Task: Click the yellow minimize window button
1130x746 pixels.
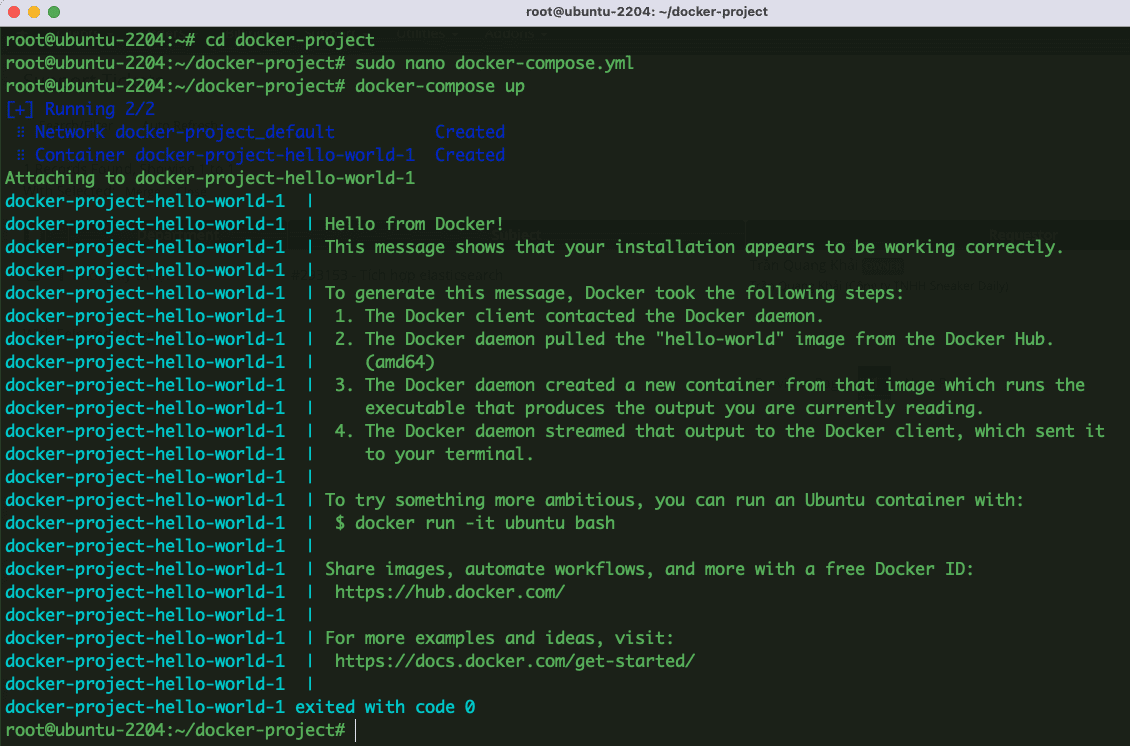Action: 33,12
